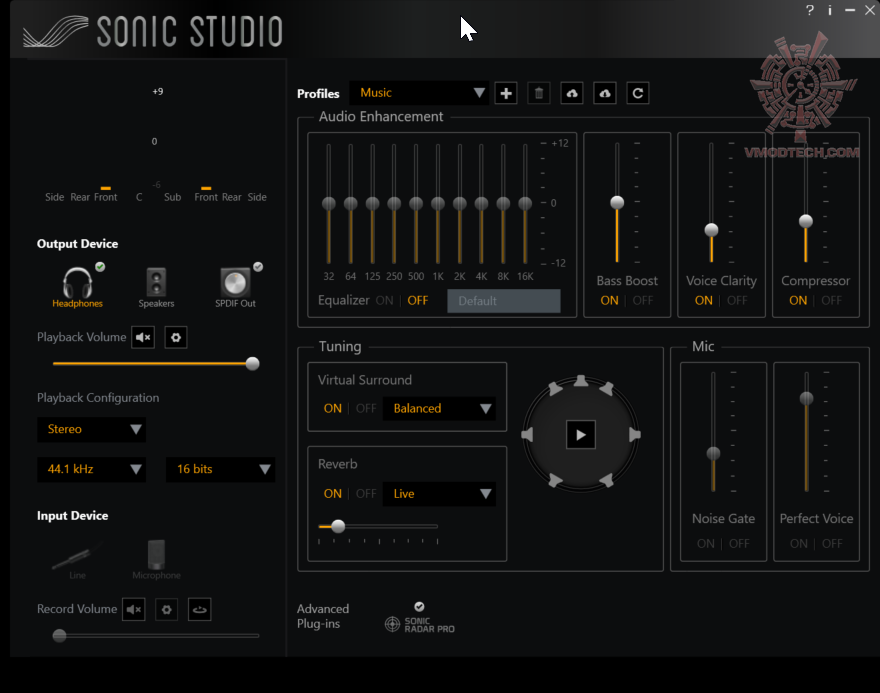Turn Perfect Voice OFF

coord(832,544)
